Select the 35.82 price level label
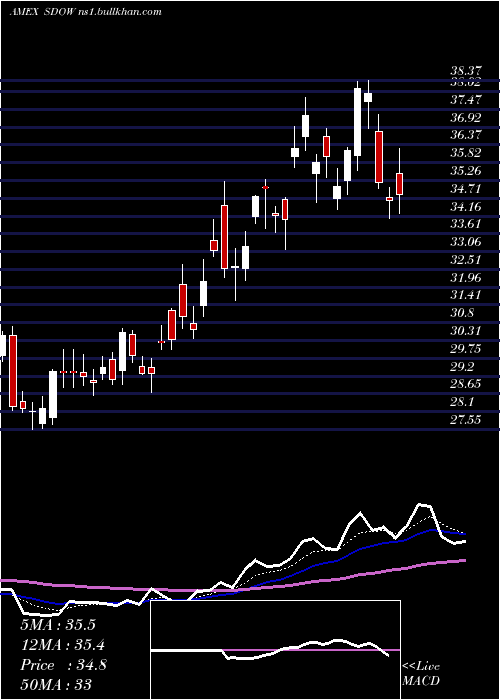The height and width of the screenshot is (700, 500). click(x=466, y=153)
